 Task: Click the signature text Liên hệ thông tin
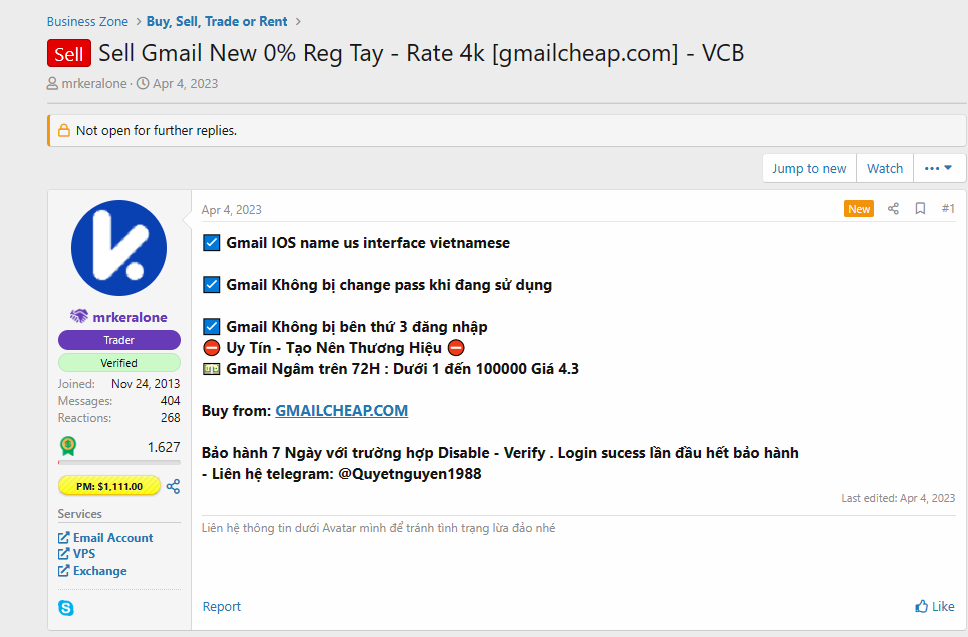(x=378, y=528)
